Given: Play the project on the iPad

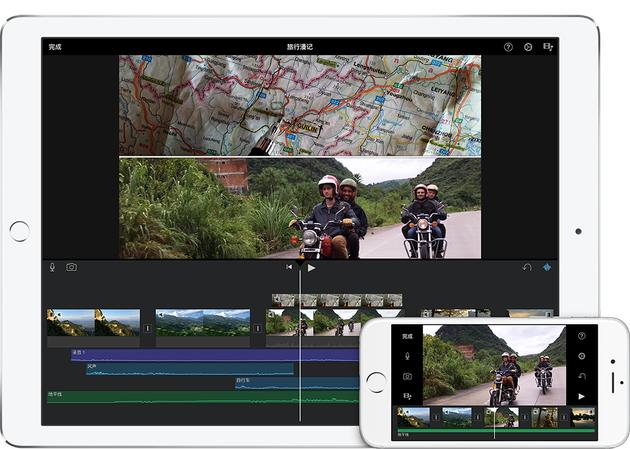Looking at the screenshot, I should [x=311, y=267].
